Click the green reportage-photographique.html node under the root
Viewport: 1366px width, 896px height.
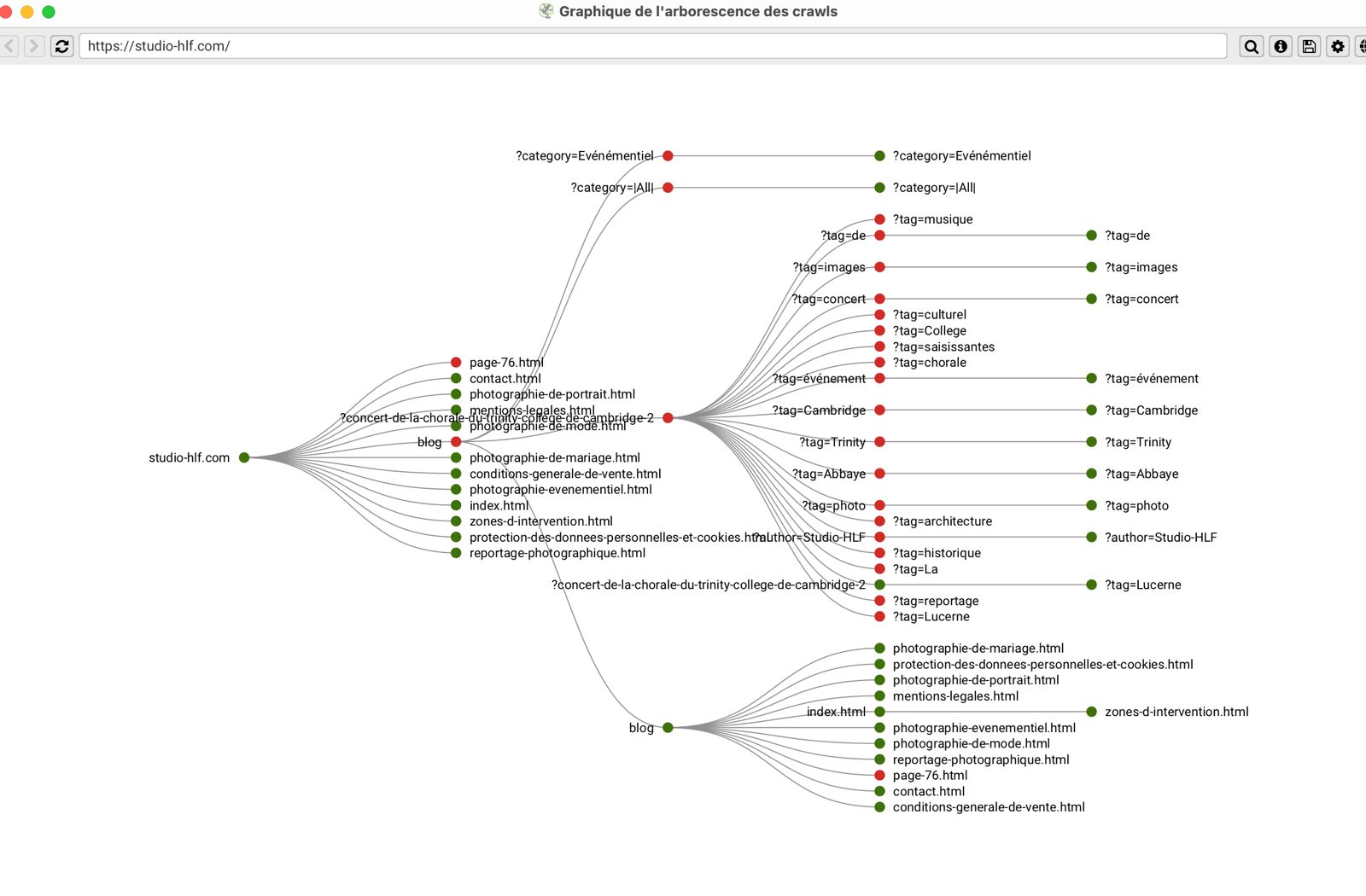[456, 553]
